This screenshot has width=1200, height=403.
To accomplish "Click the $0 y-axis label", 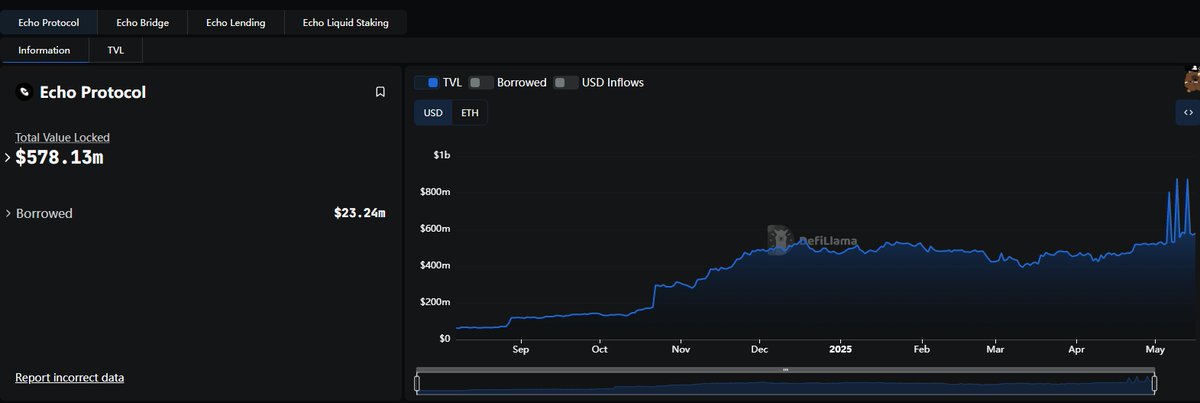I will click(444, 339).
